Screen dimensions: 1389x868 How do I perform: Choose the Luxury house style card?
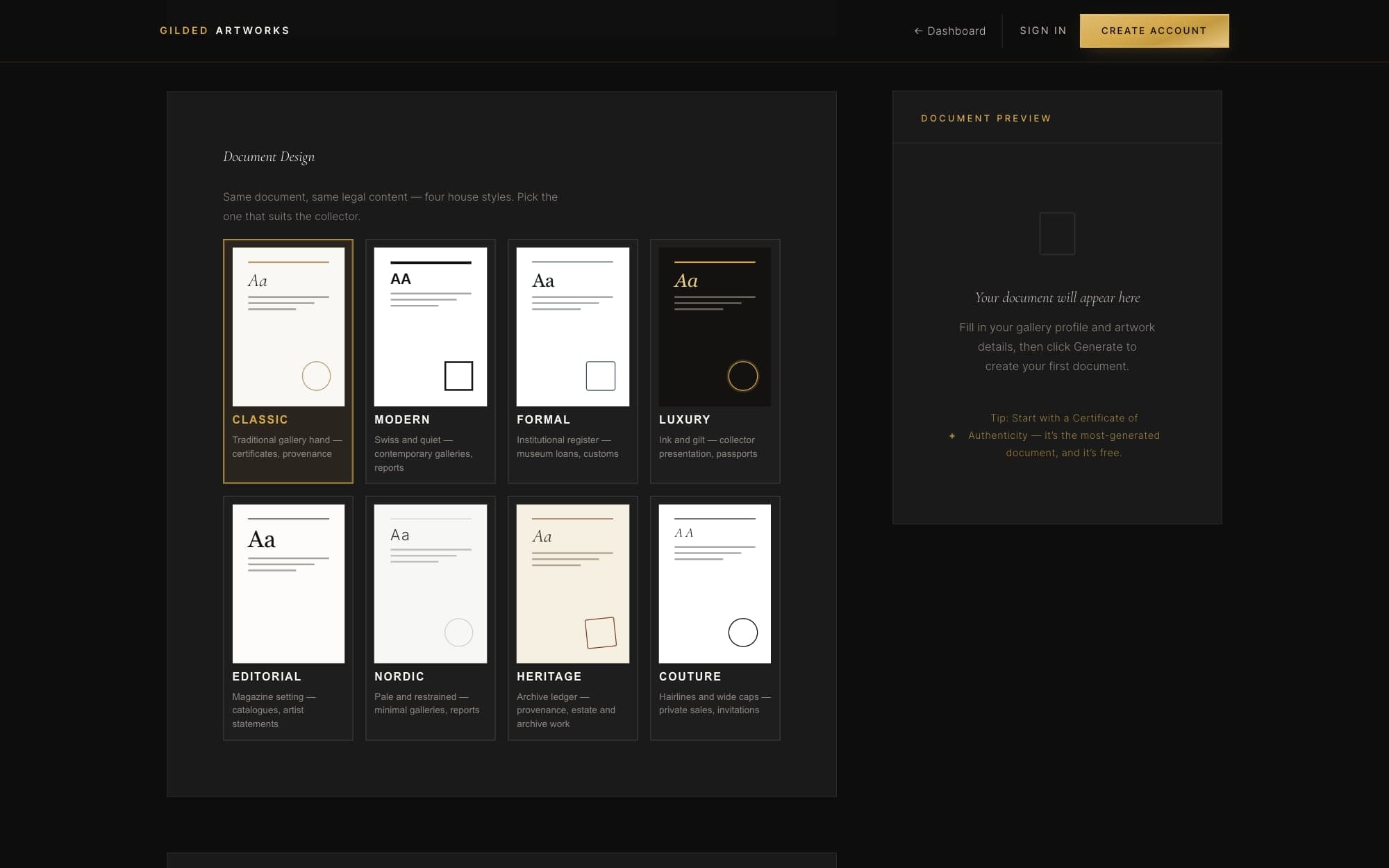tap(715, 361)
